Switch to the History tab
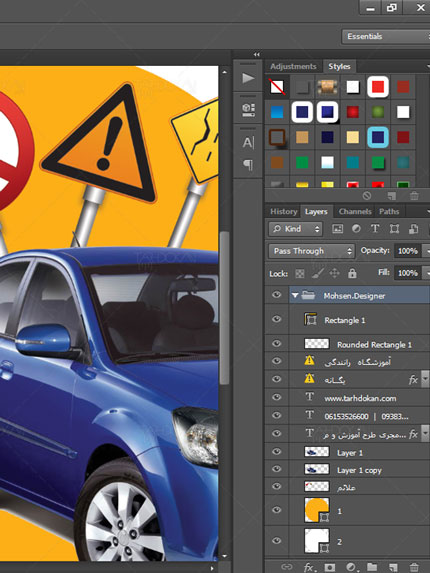Image resolution: width=430 pixels, height=573 pixels. [x=284, y=212]
